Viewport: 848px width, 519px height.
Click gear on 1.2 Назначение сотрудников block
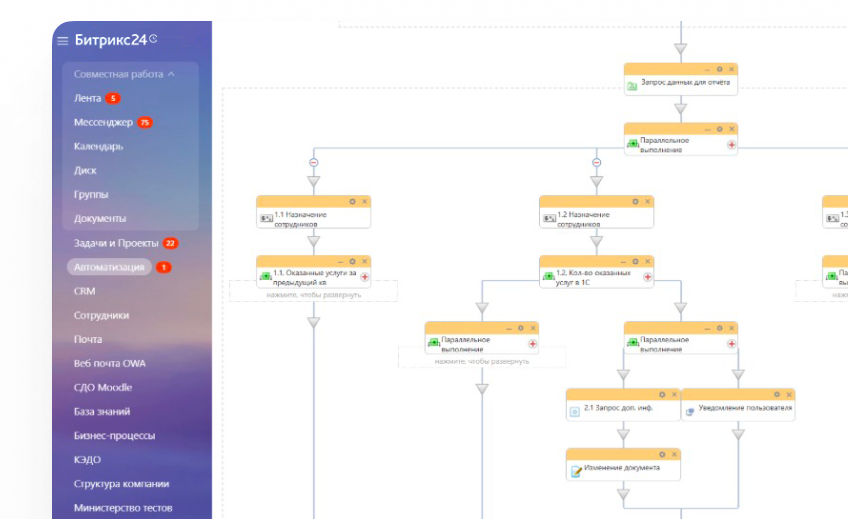(636, 201)
